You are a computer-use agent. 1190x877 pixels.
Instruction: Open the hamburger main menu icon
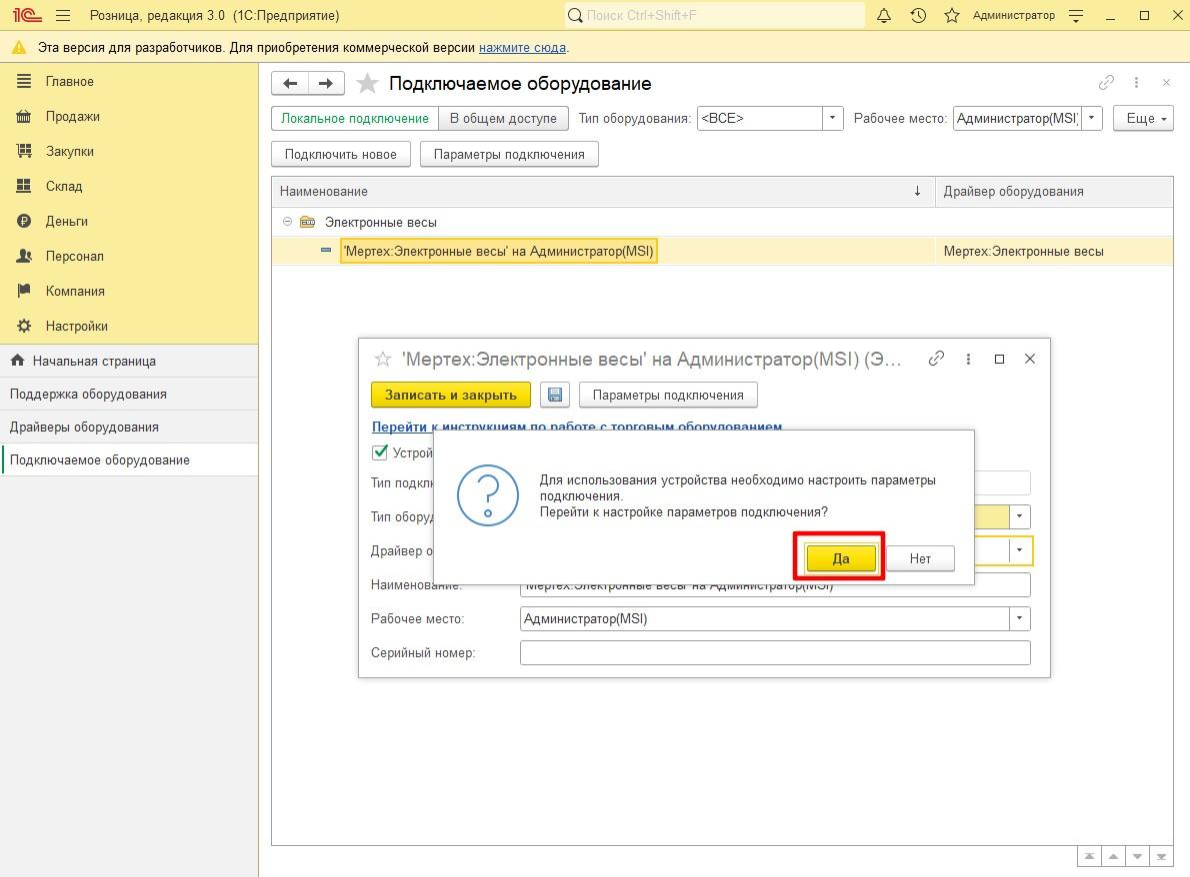(63, 16)
